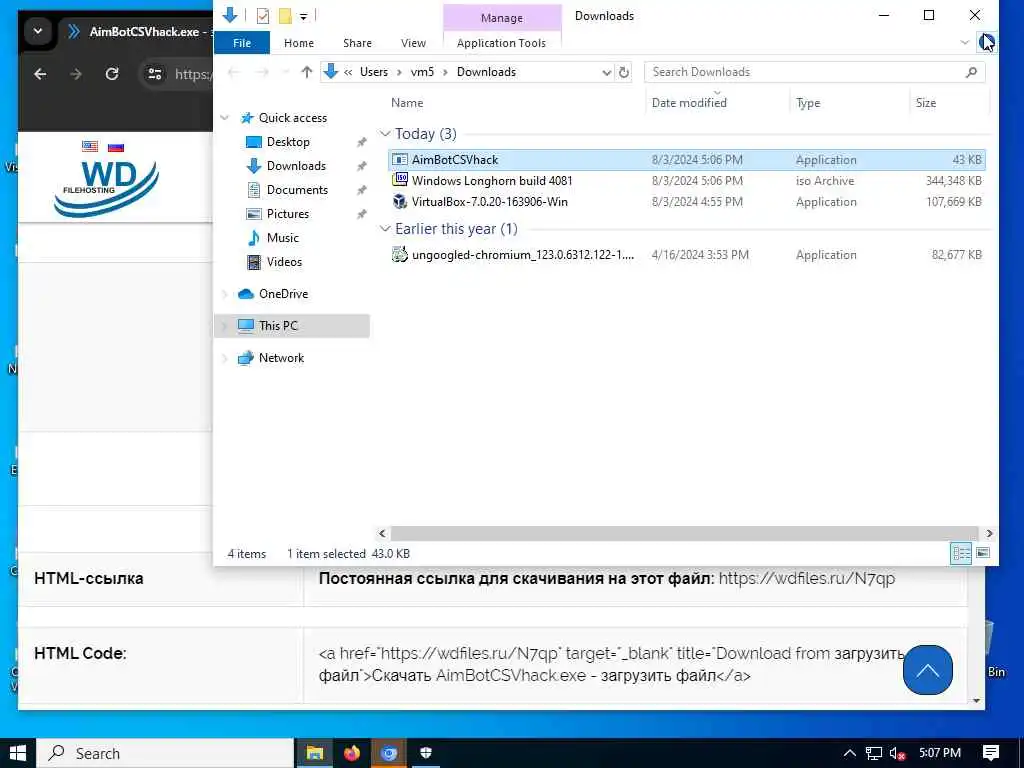Click the search magnifier icon in Explorer
1024x768 pixels.
pos(971,72)
